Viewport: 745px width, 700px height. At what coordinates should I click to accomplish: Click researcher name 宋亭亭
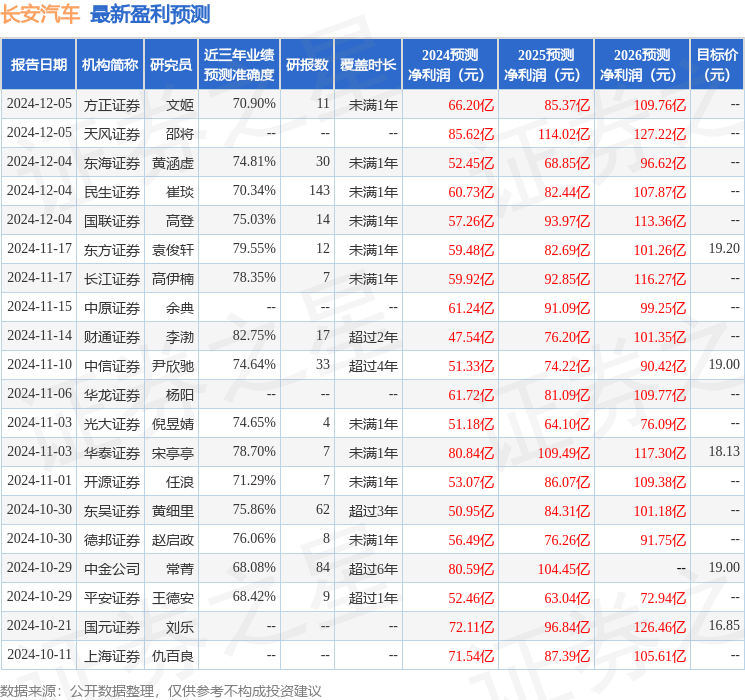click(x=172, y=453)
